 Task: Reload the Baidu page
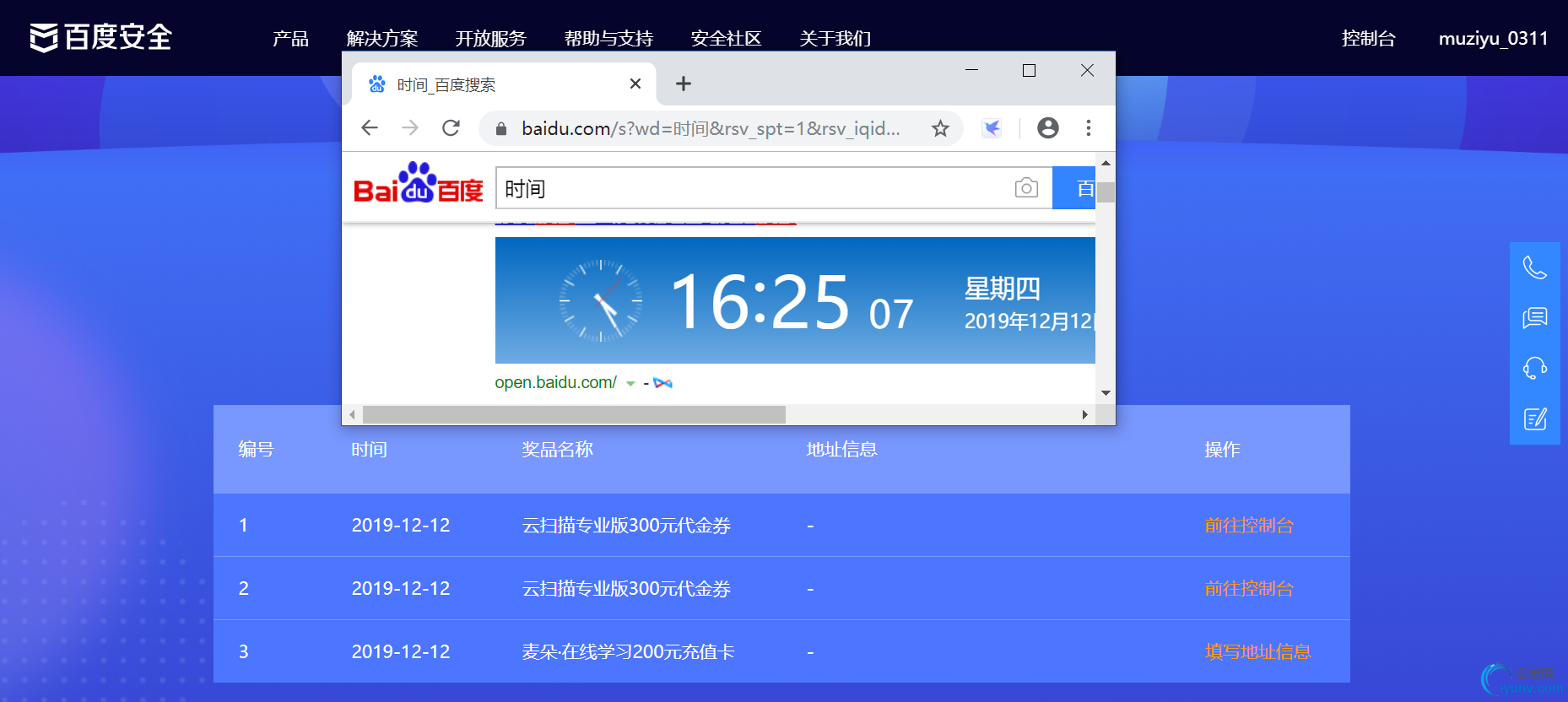(451, 127)
